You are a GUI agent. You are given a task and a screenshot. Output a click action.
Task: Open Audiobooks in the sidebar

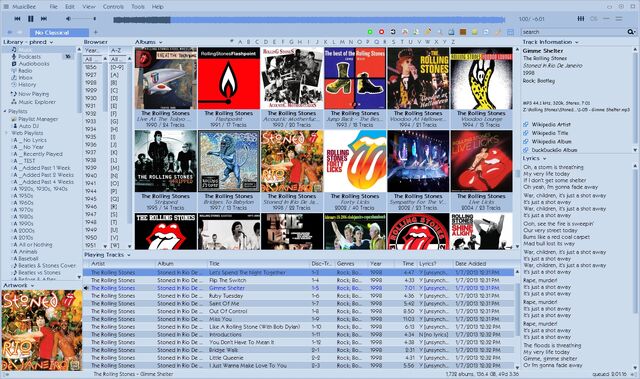(34, 64)
